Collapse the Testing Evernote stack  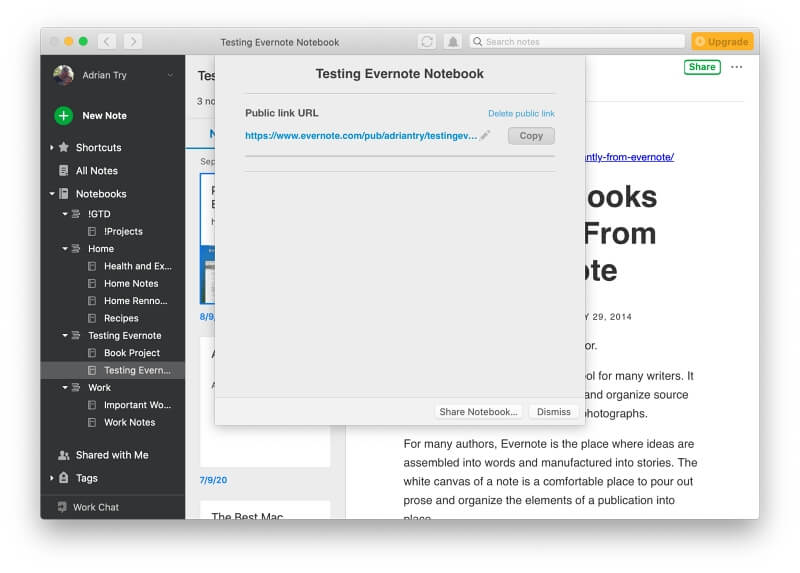65,335
